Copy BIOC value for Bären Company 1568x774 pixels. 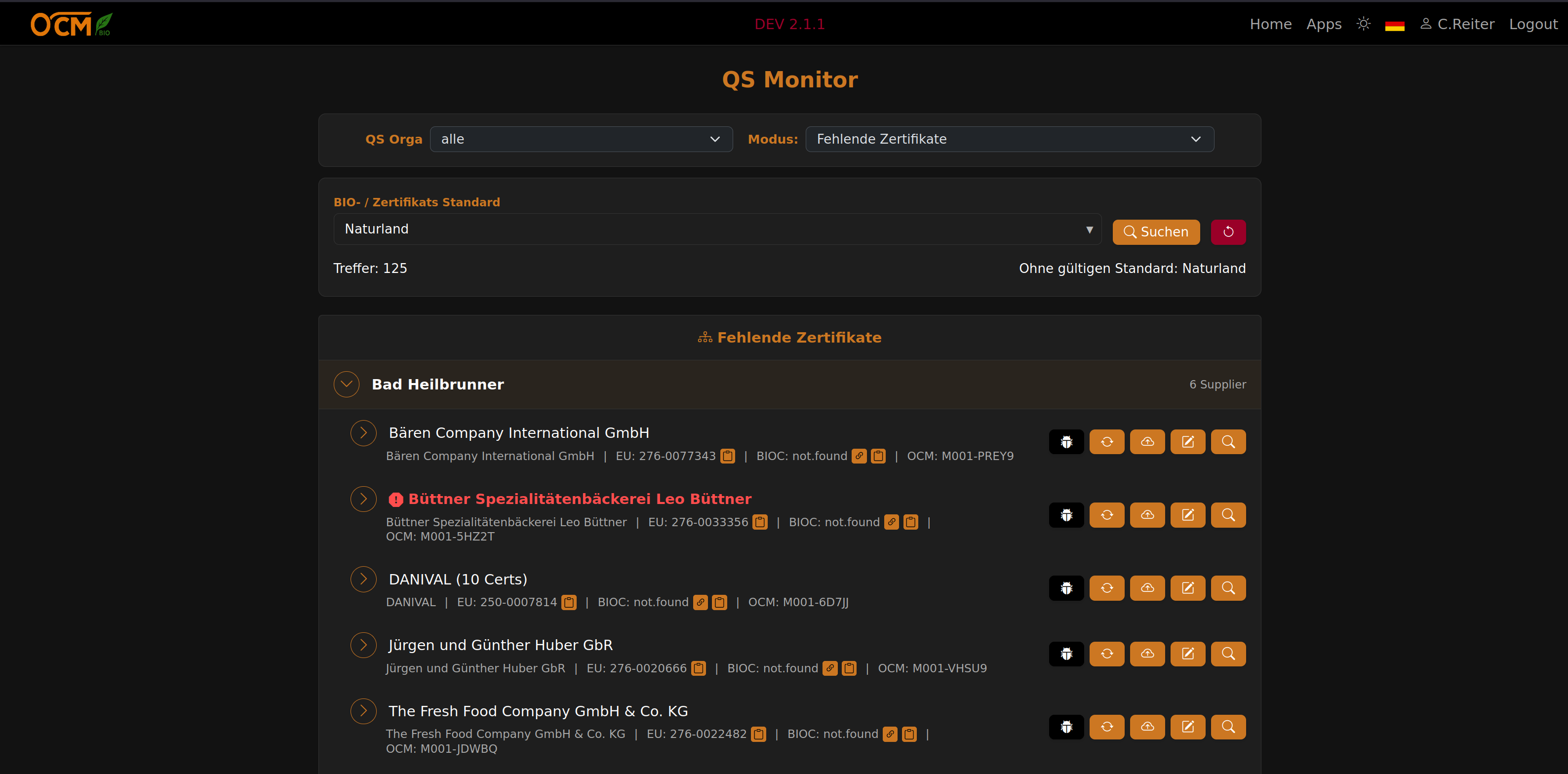click(x=878, y=456)
